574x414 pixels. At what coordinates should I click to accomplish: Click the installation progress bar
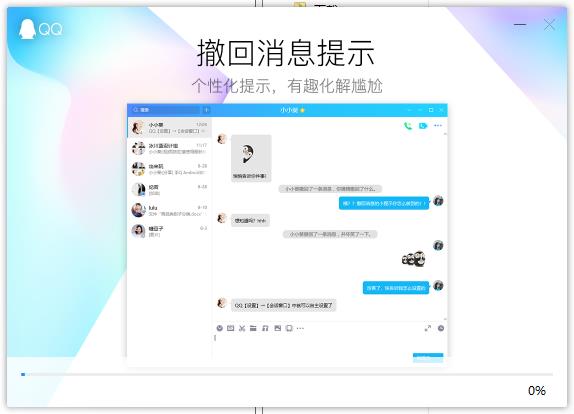(x=287, y=374)
